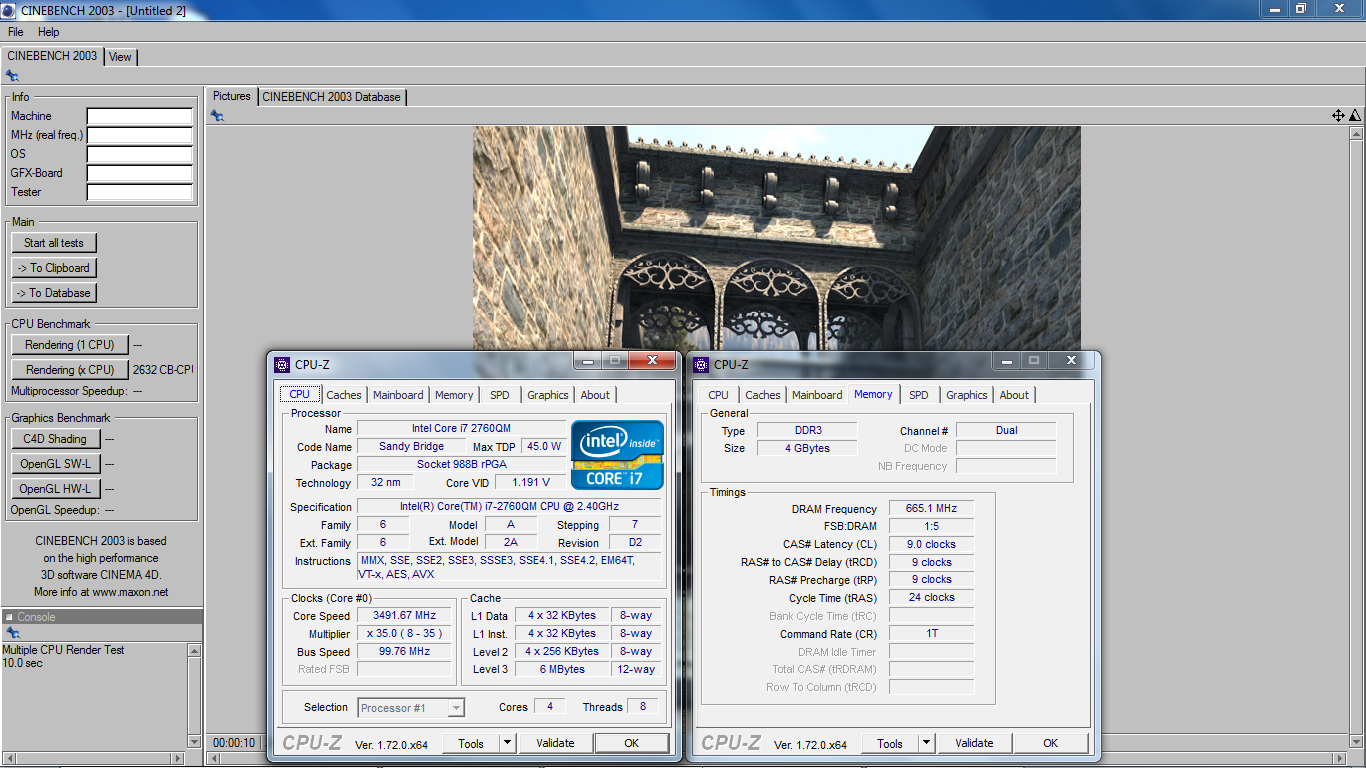Open Caches tab in left CPU-Z window
The image size is (1366, 768).
[x=344, y=395]
